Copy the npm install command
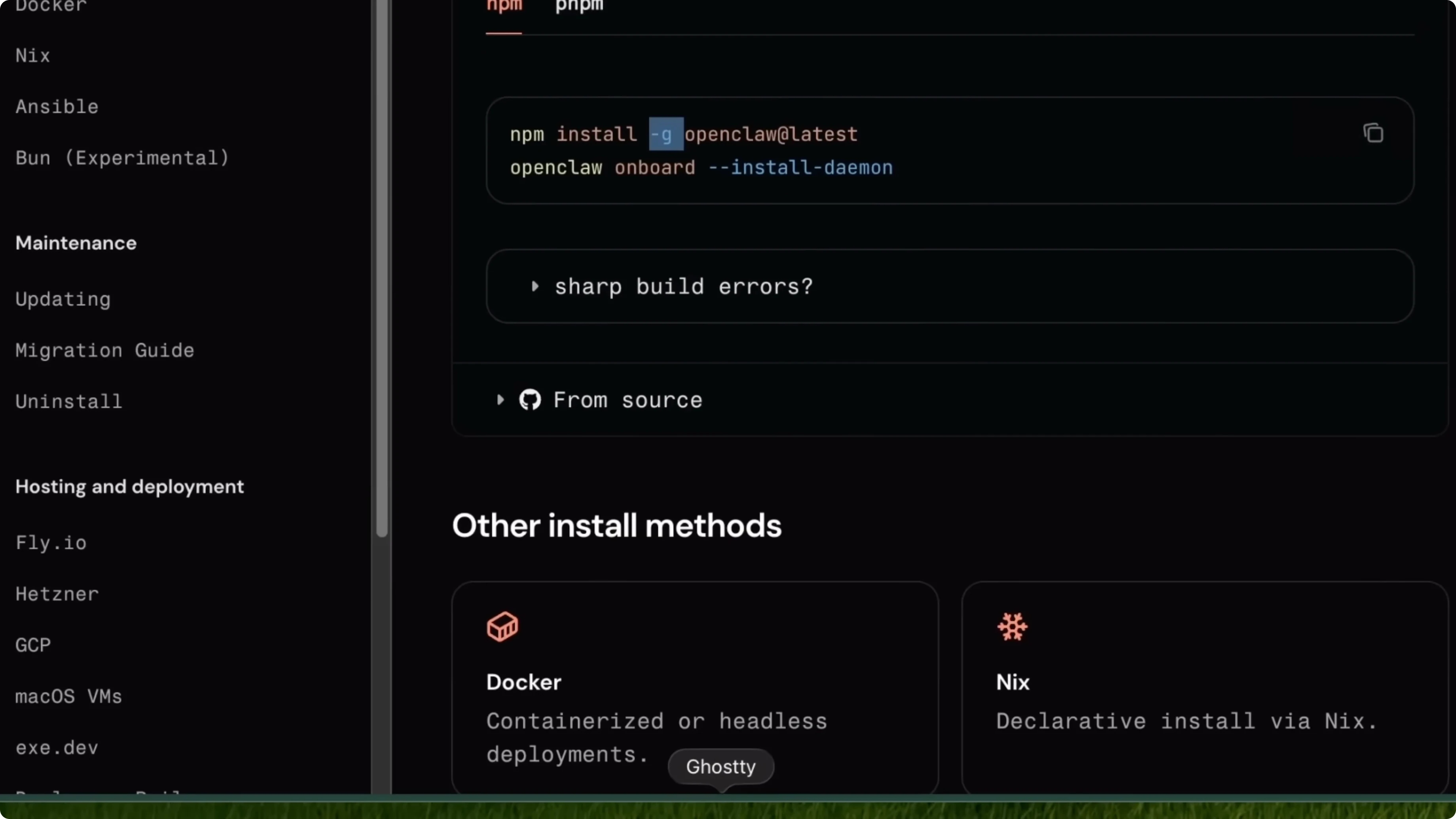 coord(1373,132)
